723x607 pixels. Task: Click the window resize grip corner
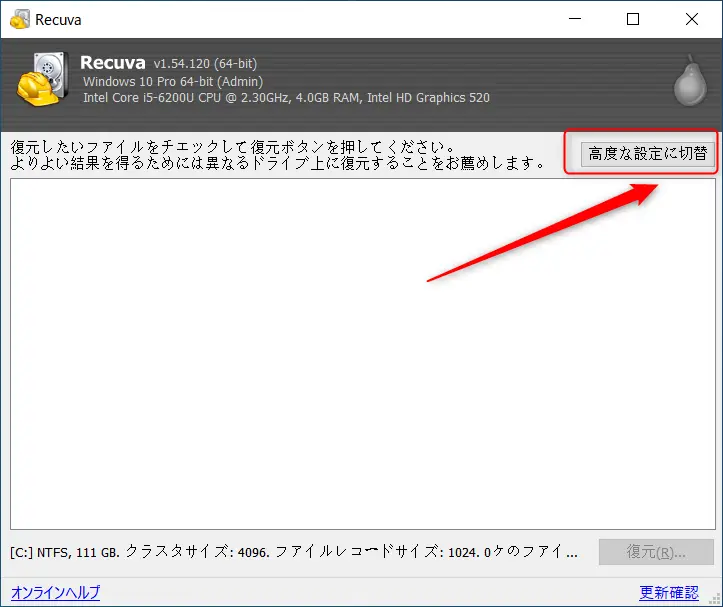(716, 599)
